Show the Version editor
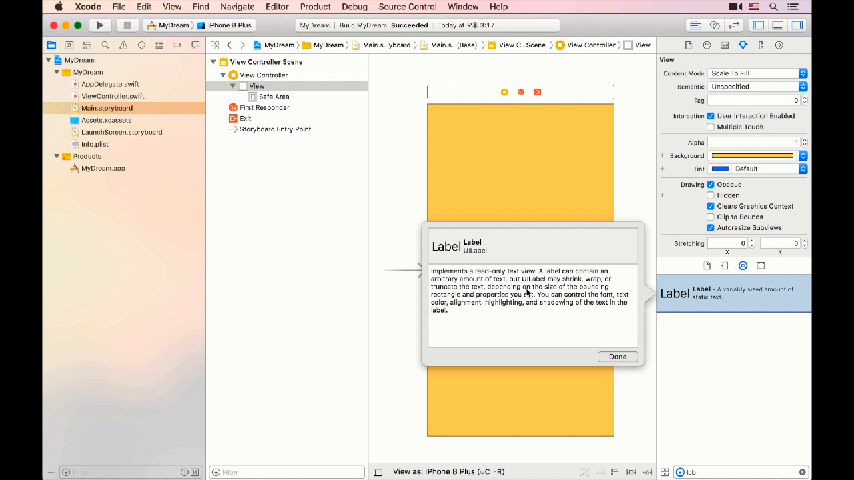 [x=734, y=25]
